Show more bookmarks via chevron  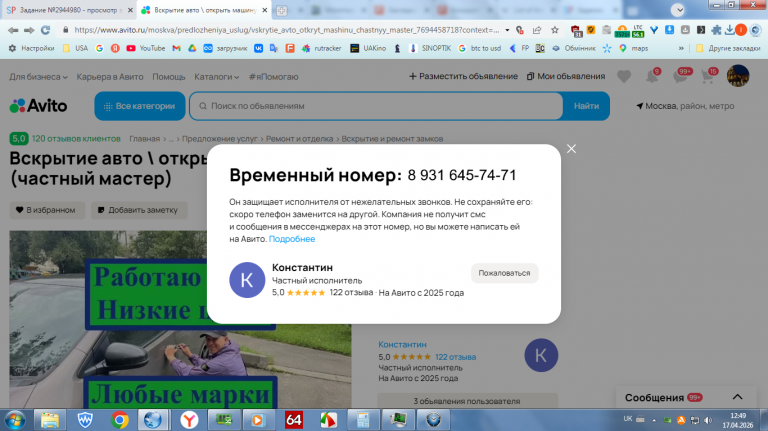[681, 48]
